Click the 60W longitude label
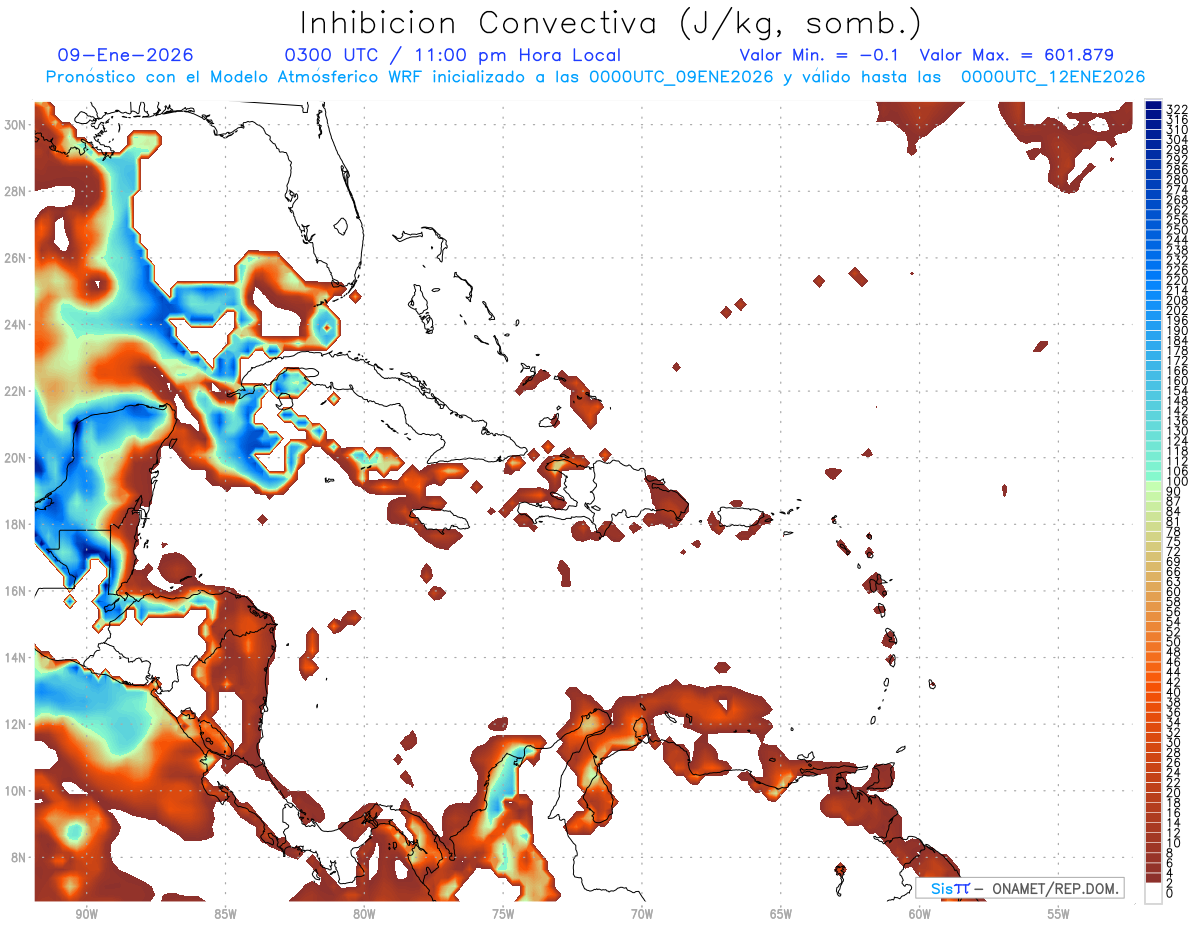 click(x=920, y=915)
